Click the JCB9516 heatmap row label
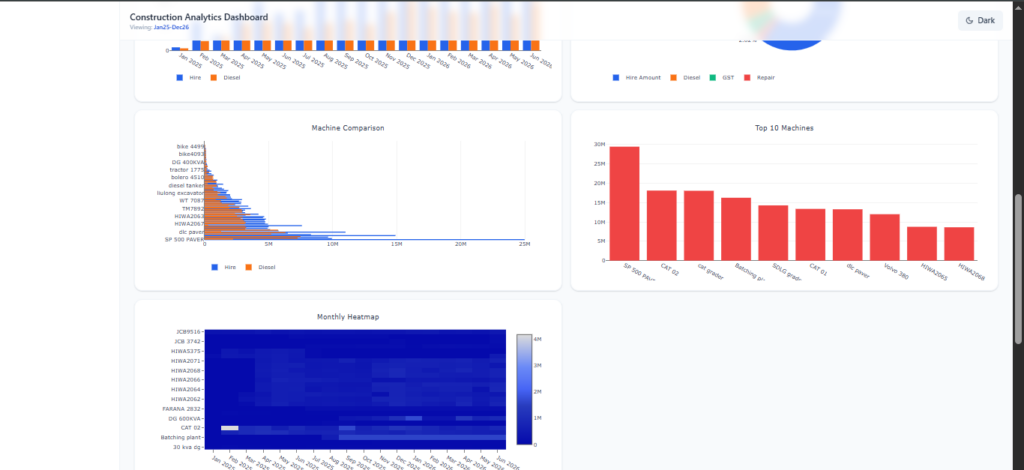 (x=188, y=332)
